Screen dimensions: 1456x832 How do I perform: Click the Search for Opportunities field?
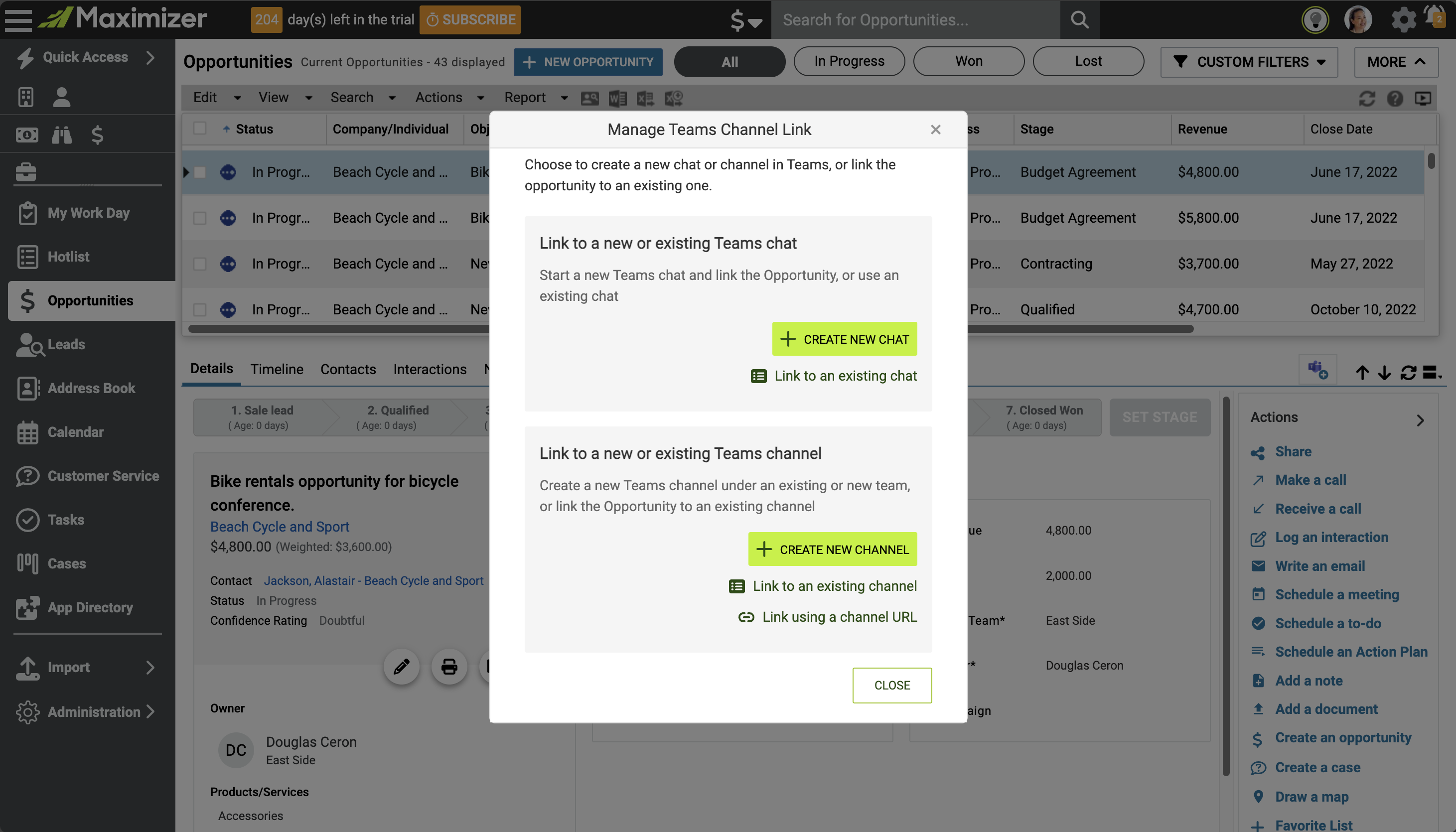[915, 19]
